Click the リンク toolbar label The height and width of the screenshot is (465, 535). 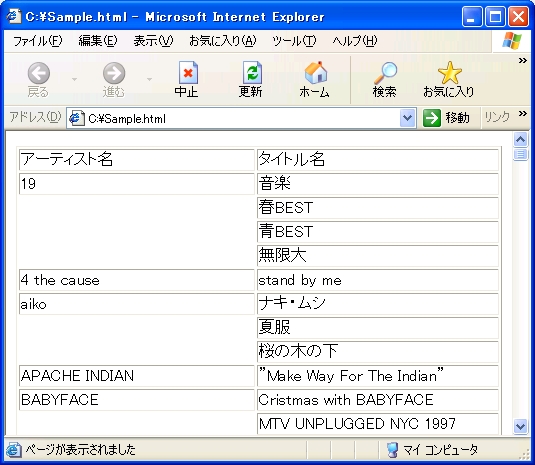point(497,117)
